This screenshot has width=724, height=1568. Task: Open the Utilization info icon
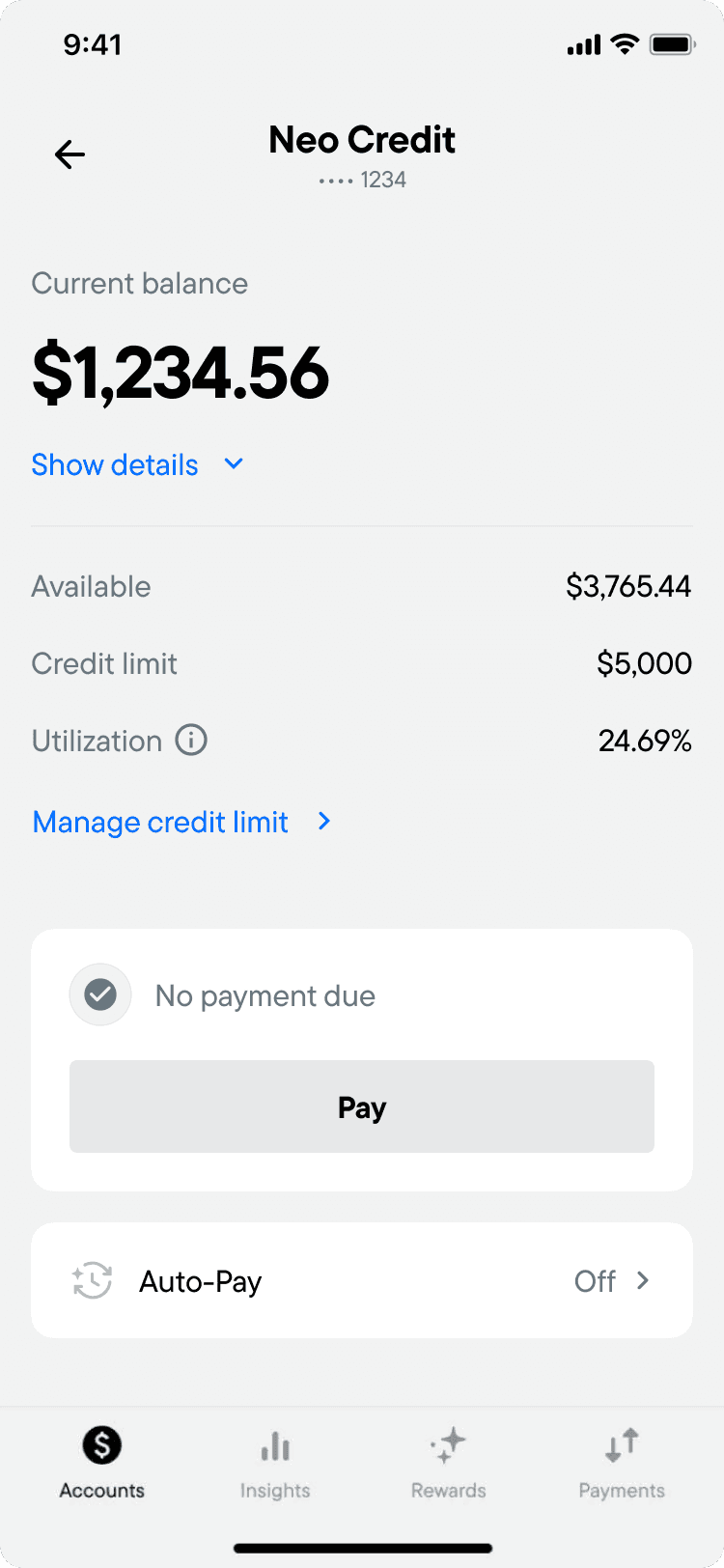191,741
